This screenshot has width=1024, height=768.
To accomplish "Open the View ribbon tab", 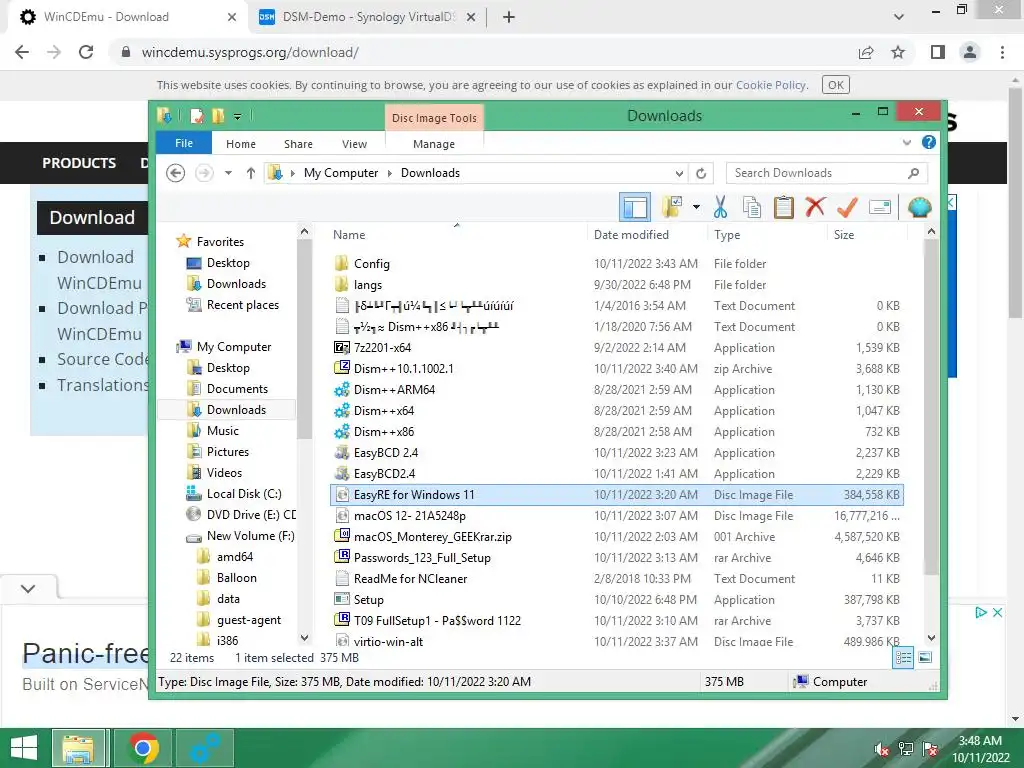I will (x=355, y=144).
